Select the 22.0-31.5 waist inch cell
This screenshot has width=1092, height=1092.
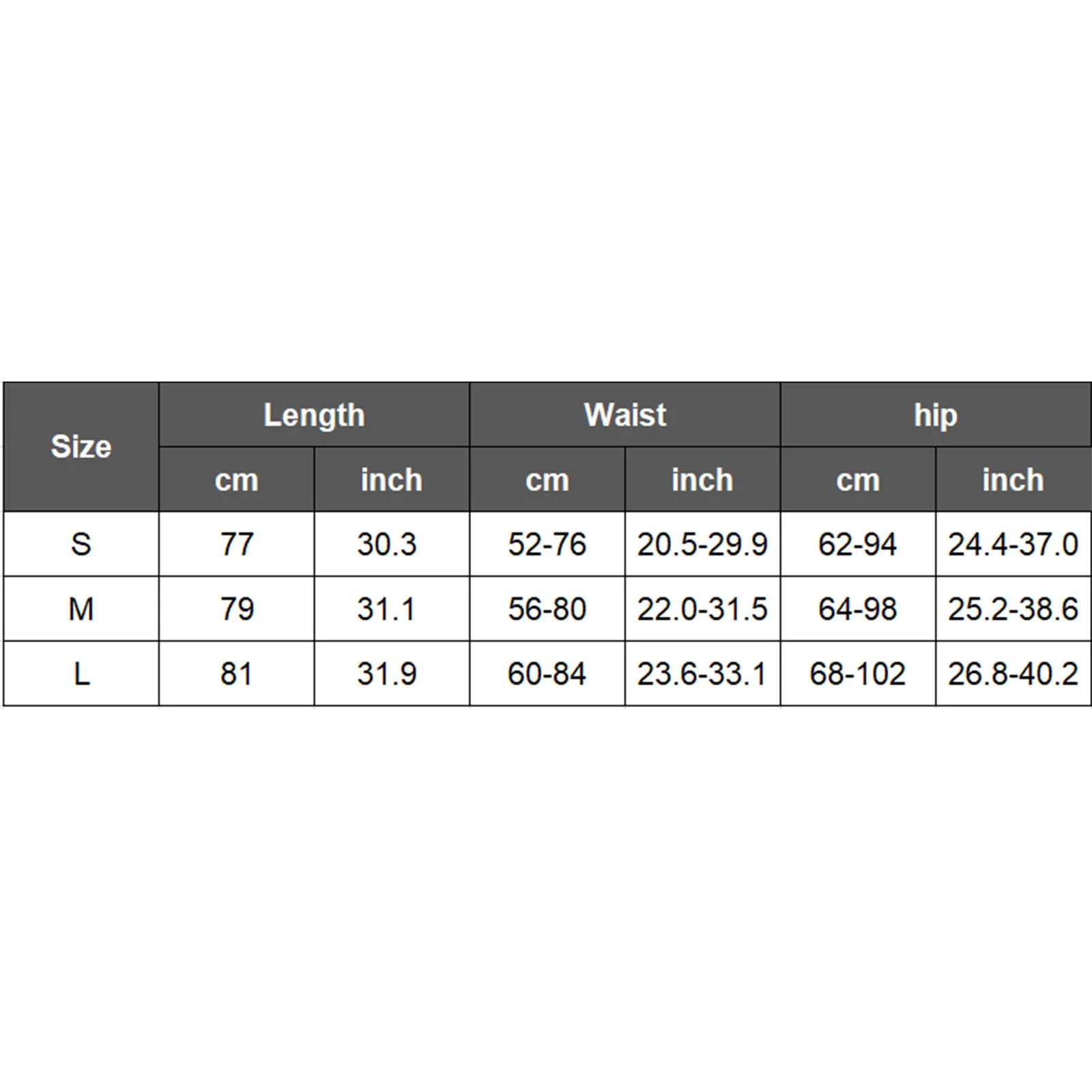coord(702,609)
